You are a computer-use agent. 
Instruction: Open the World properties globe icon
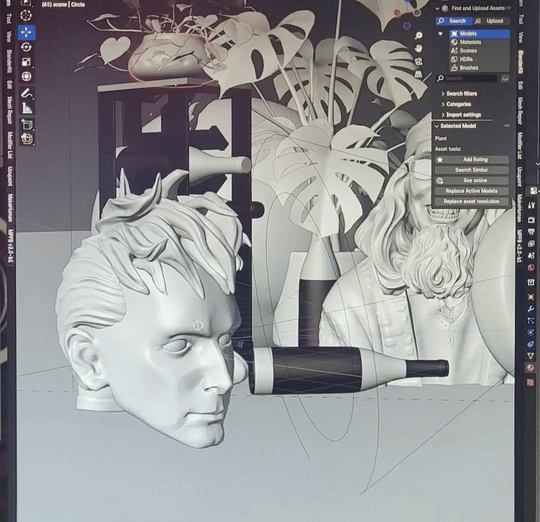tap(531, 267)
